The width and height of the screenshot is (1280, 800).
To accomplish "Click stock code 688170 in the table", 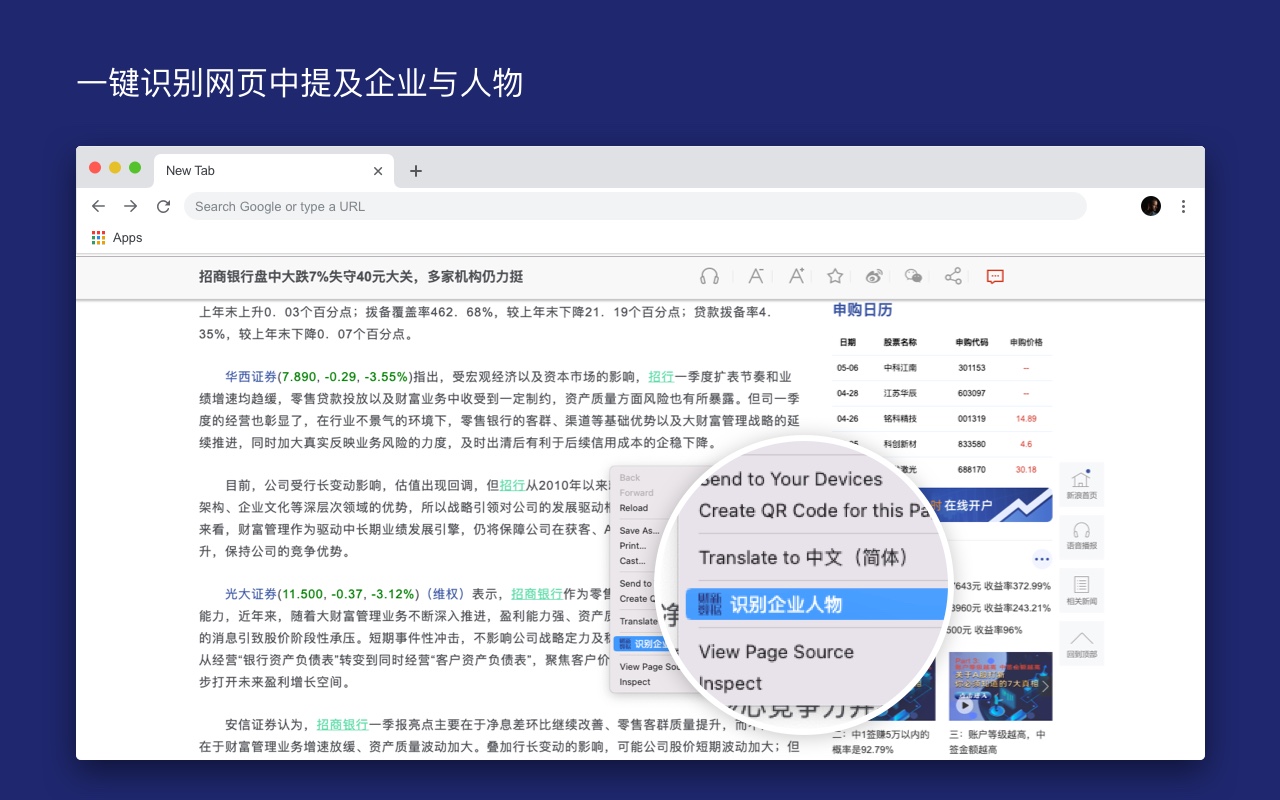I will click(971, 469).
